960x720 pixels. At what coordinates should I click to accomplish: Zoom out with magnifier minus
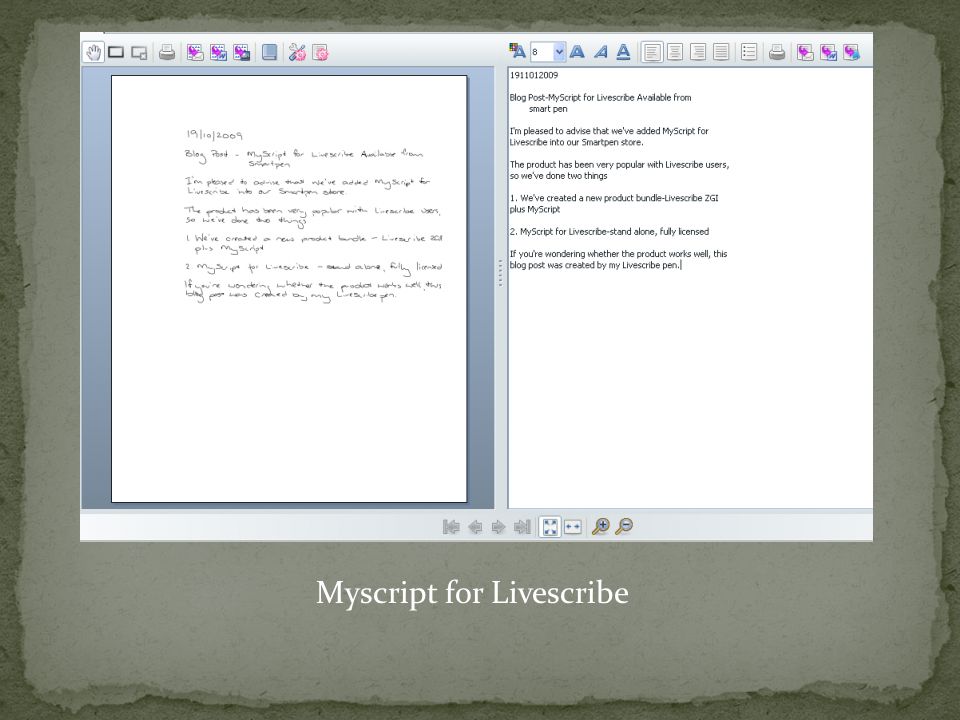pos(624,527)
